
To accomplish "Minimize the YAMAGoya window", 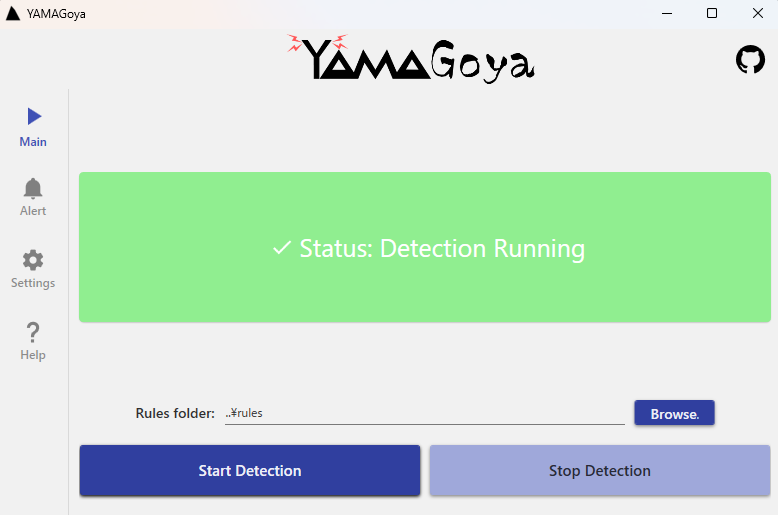I will pos(666,13).
